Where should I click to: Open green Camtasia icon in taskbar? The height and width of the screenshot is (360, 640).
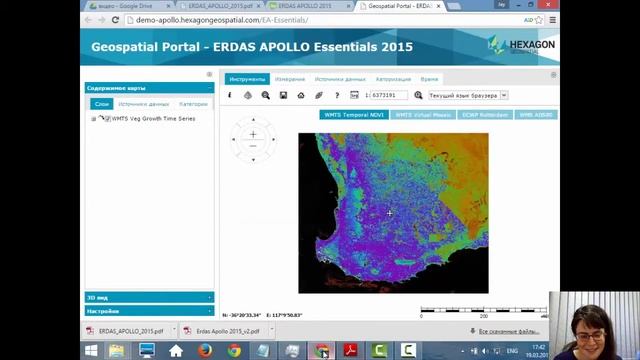379,351
